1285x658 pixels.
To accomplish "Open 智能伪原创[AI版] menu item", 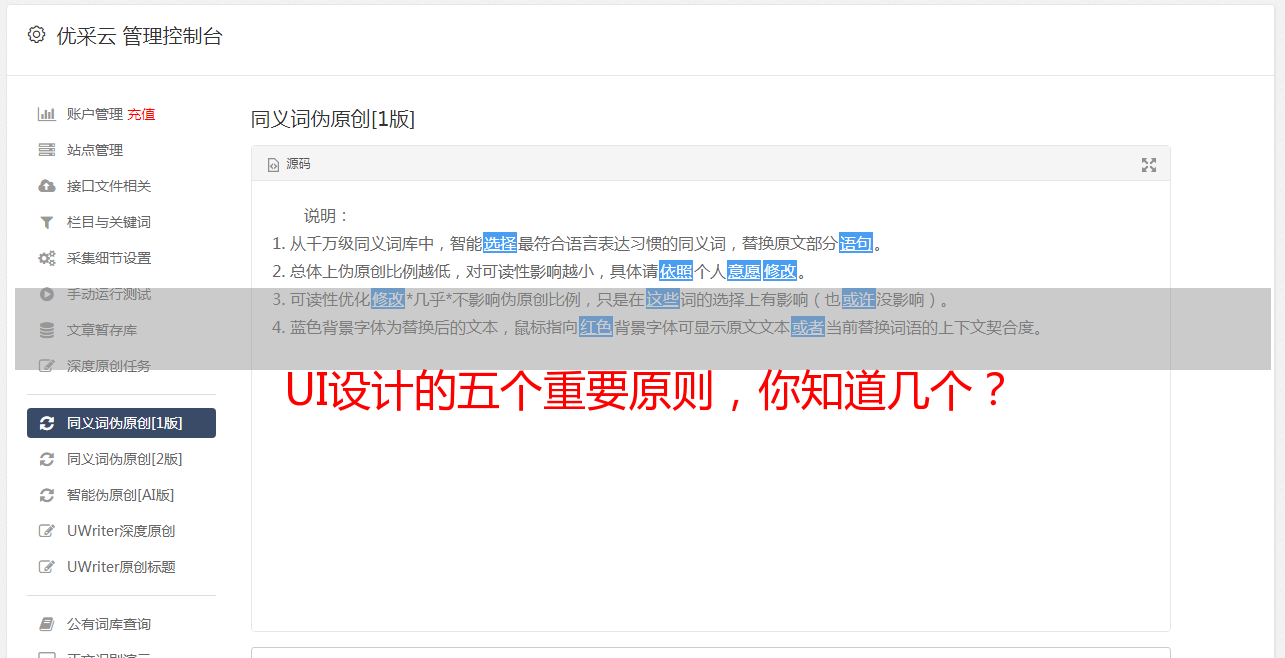I will (x=120, y=495).
